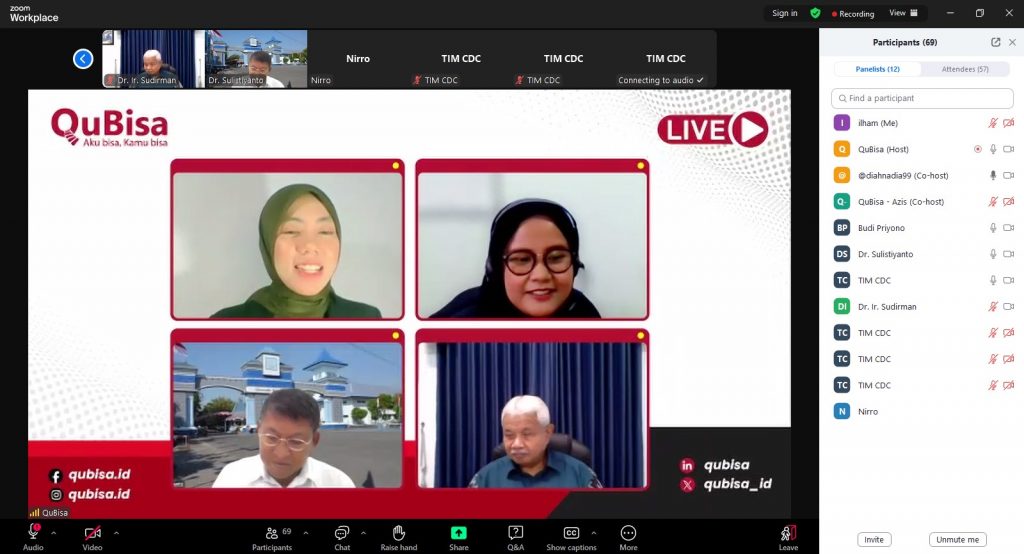Toggle the Audio microphone mute
Viewport: 1024px width, 554px height.
click(33, 534)
